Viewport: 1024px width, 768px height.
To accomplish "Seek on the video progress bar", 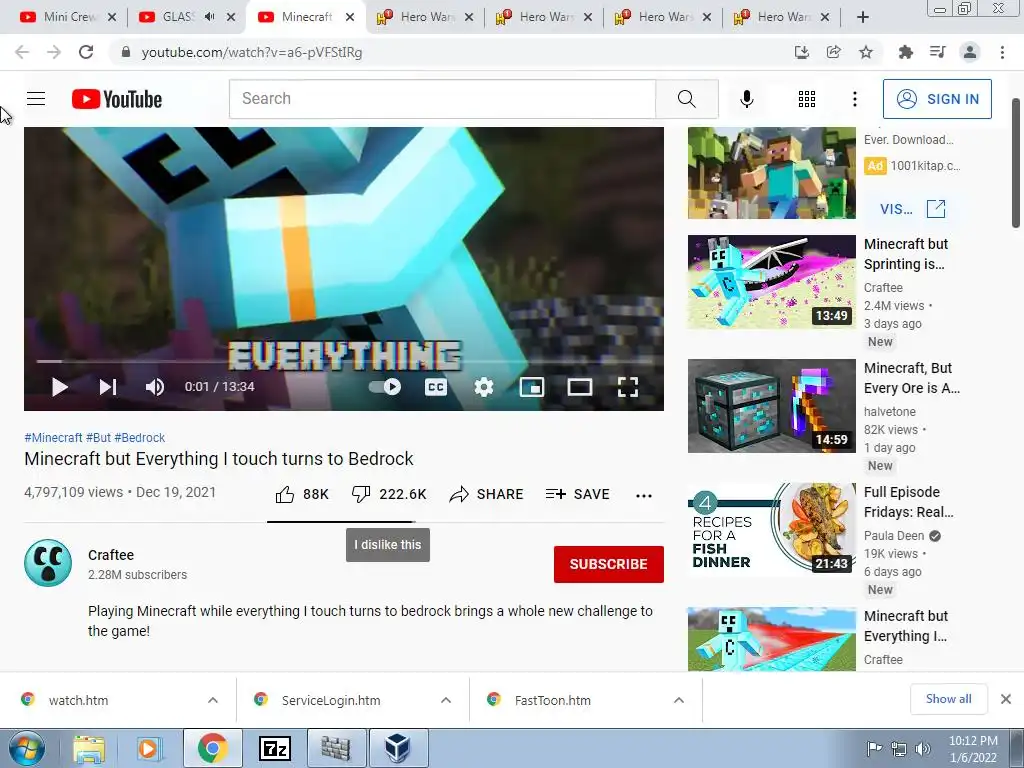I will (344, 360).
